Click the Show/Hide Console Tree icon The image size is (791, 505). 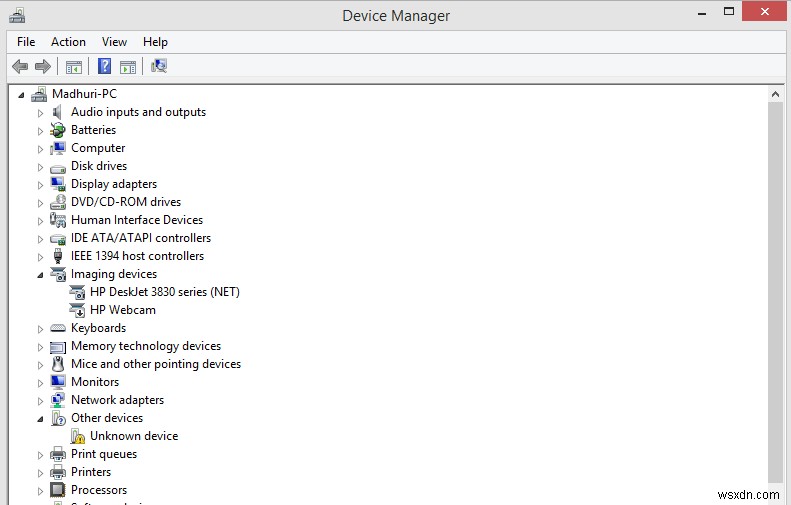[73, 67]
